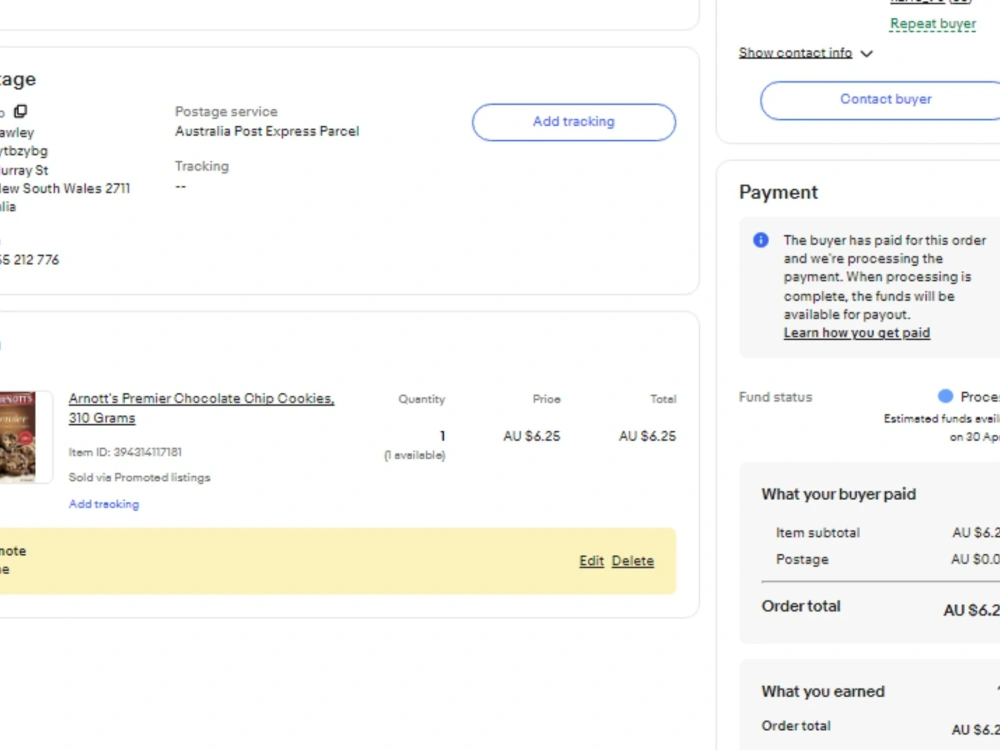Click the cookies product thumbnail
This screenshot has height=750, width=1000.
pyautogui.click(x=18, y=437)
